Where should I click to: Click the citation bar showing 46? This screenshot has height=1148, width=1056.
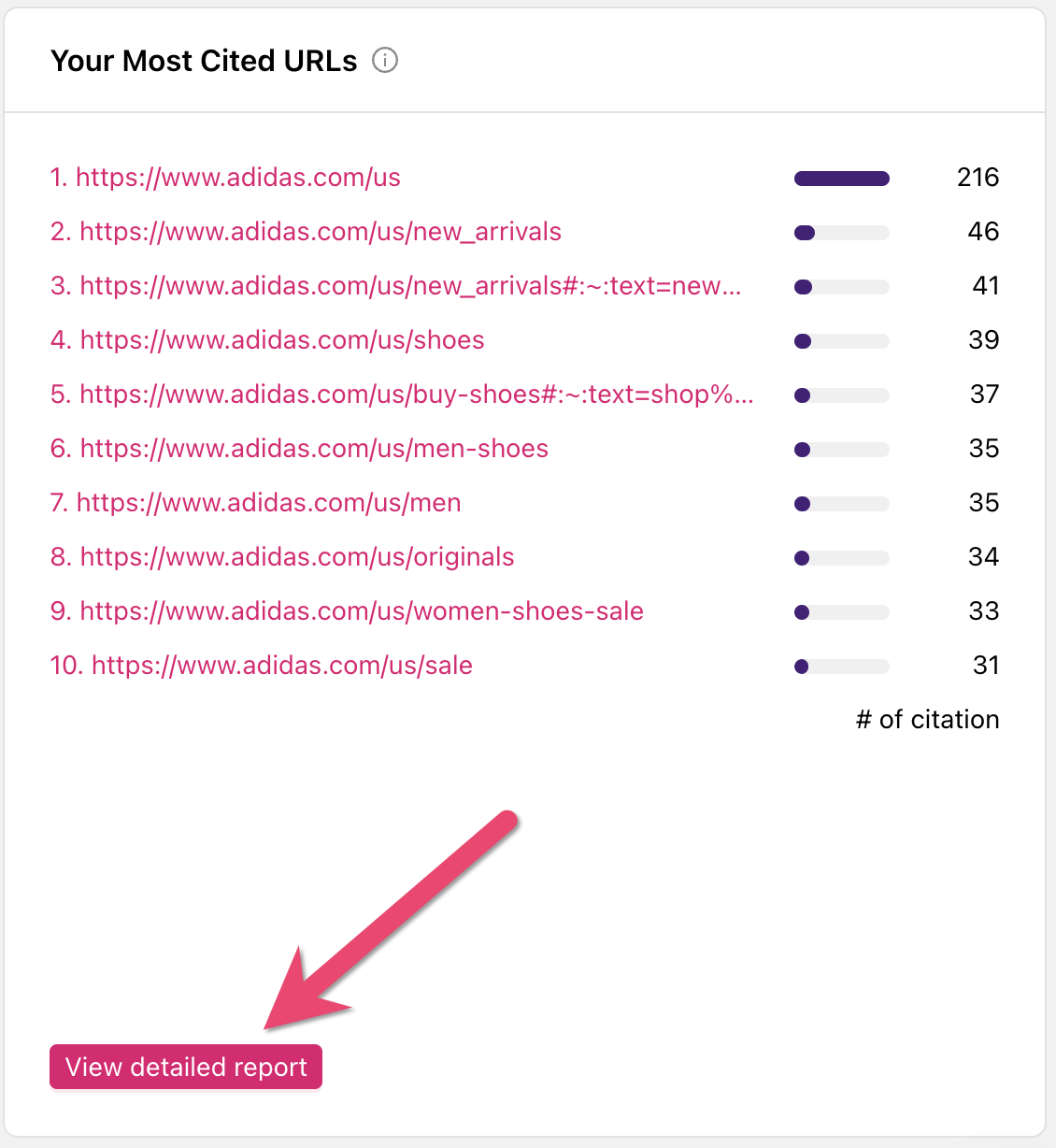pos(841,233)
